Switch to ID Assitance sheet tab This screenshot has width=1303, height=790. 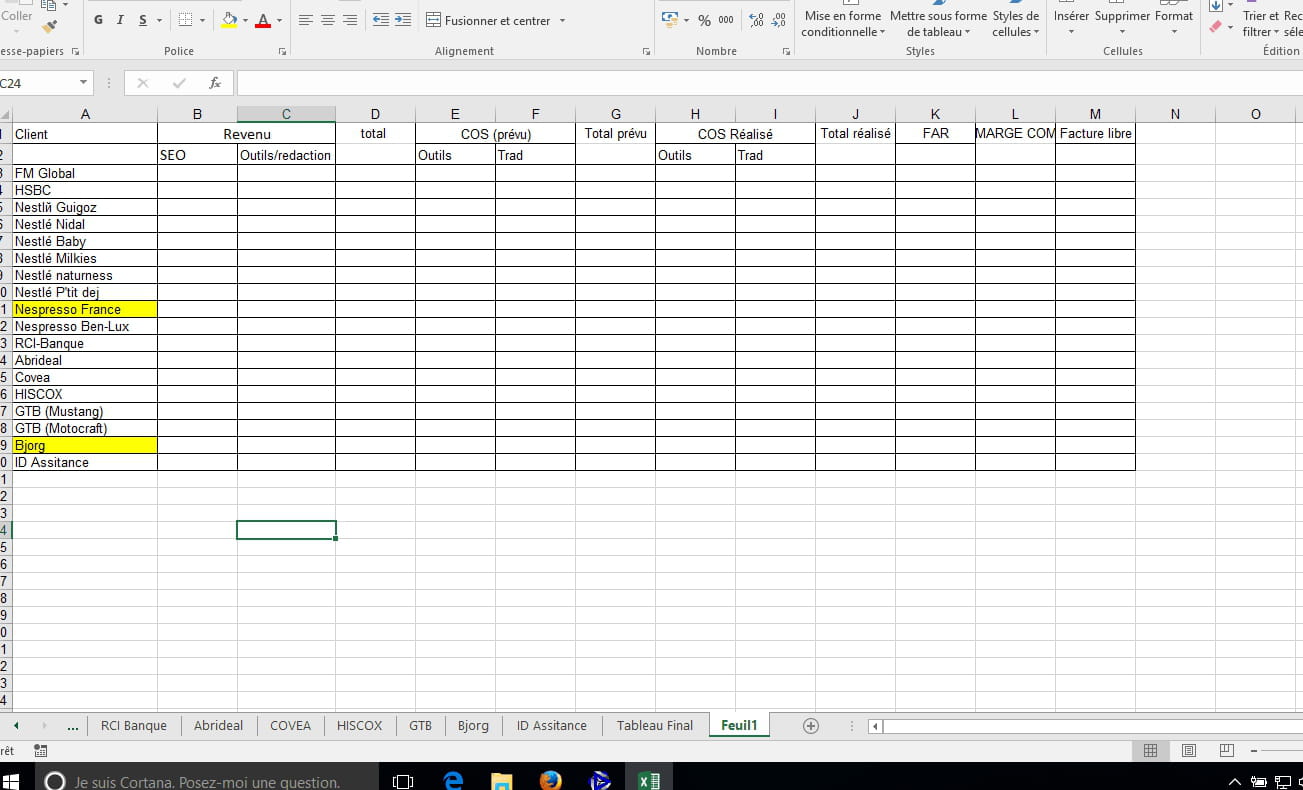552,726
